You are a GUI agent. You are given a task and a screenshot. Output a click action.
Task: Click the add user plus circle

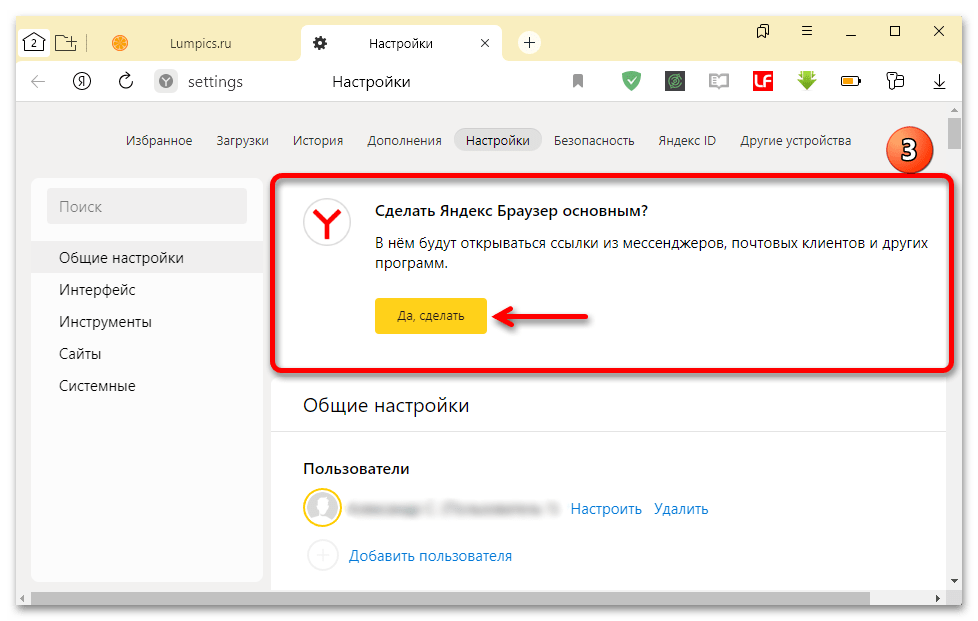(322, 554)
